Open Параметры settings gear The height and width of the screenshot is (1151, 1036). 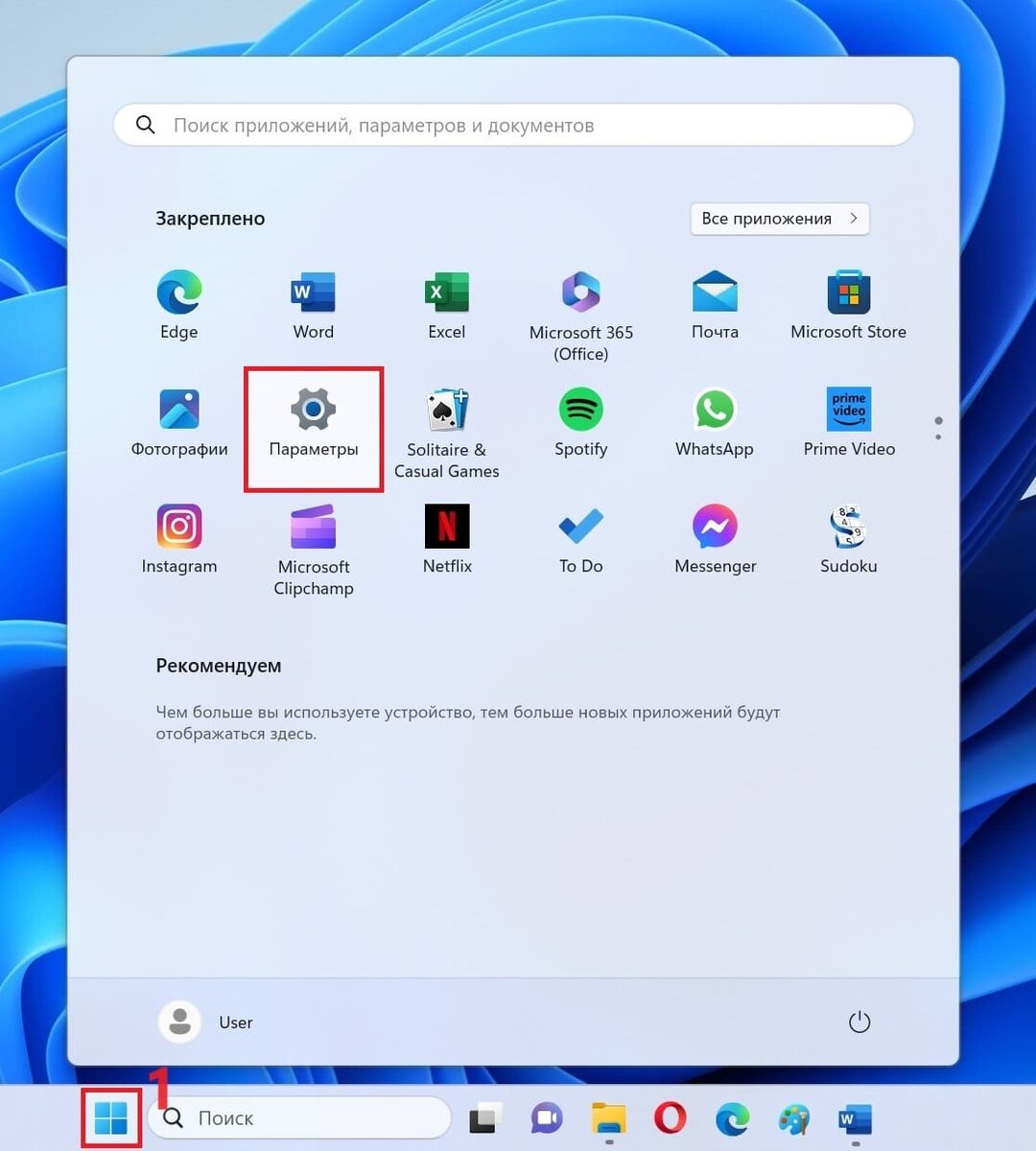point(314,423)
